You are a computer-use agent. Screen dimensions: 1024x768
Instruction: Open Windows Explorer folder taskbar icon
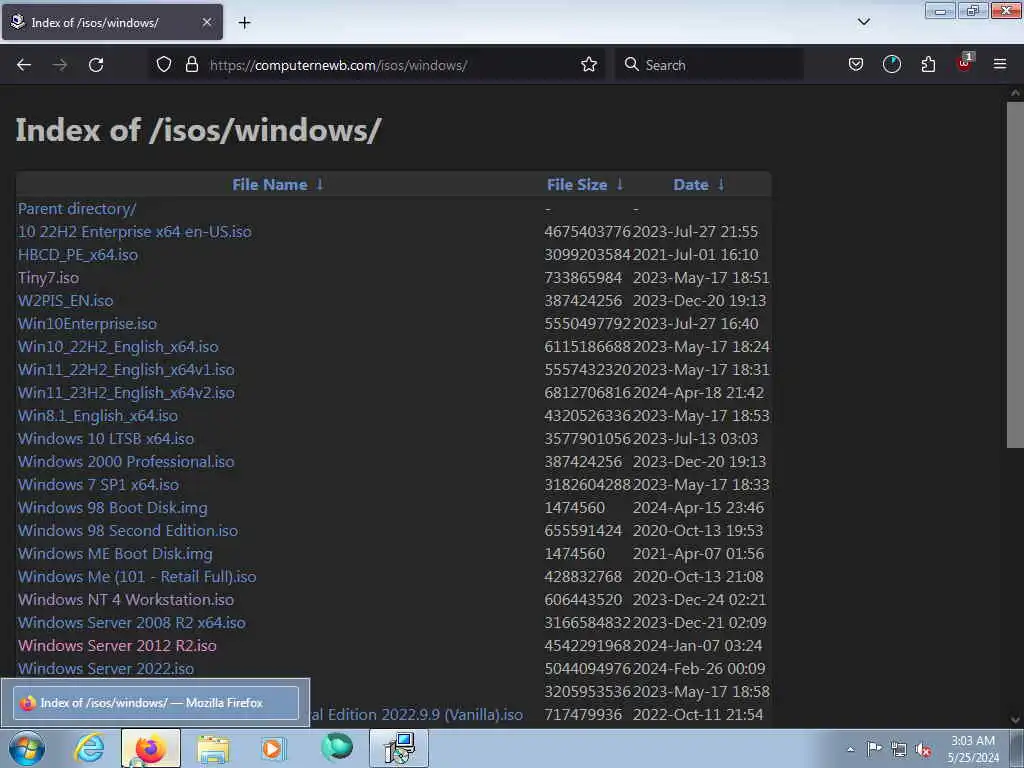click(213, 749)
